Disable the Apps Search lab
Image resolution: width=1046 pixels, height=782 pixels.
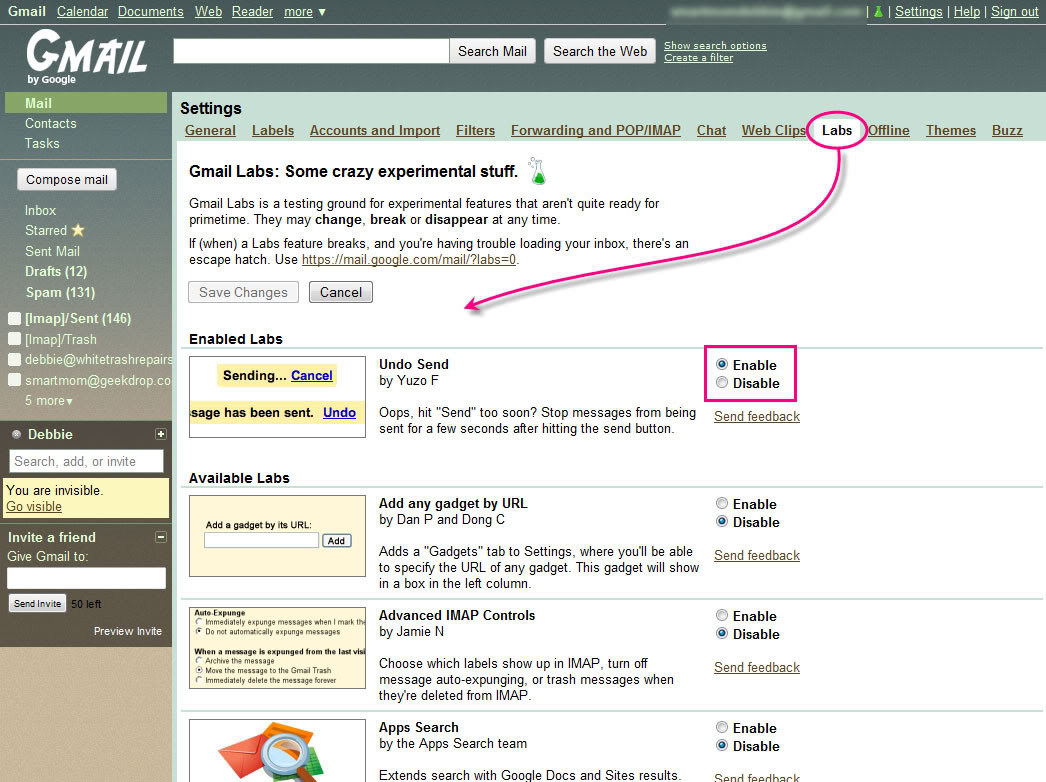[722, 745]
